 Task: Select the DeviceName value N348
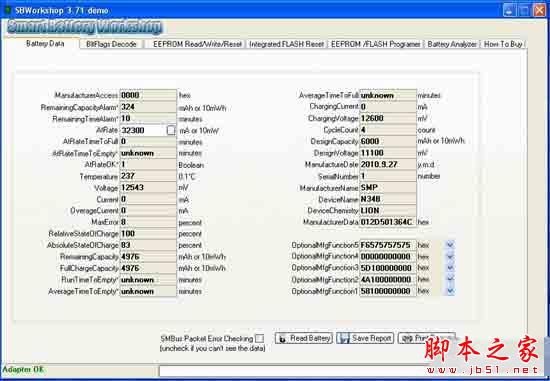tap(370, 199)
